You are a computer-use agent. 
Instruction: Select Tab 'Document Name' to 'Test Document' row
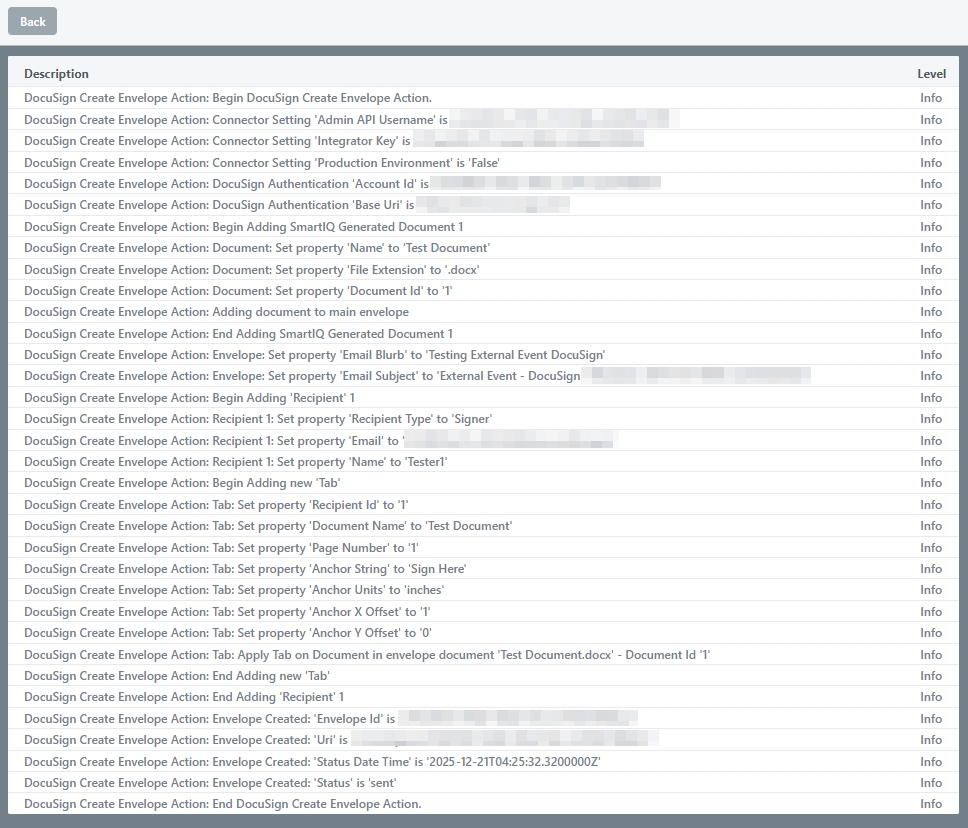(483, 526)
